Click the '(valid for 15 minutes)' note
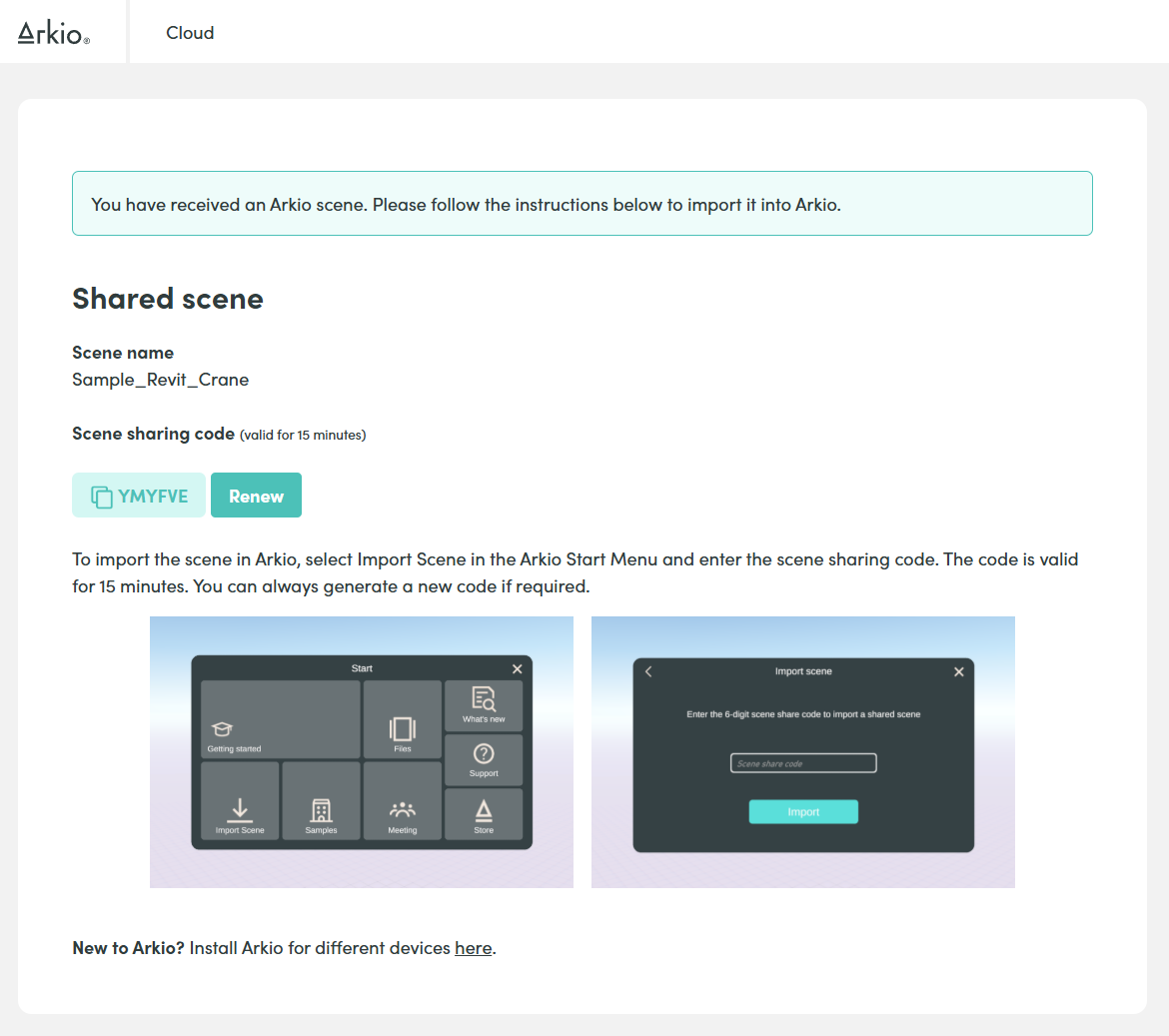Viewport: 1169px width, 1036px height. click(303, 435)
